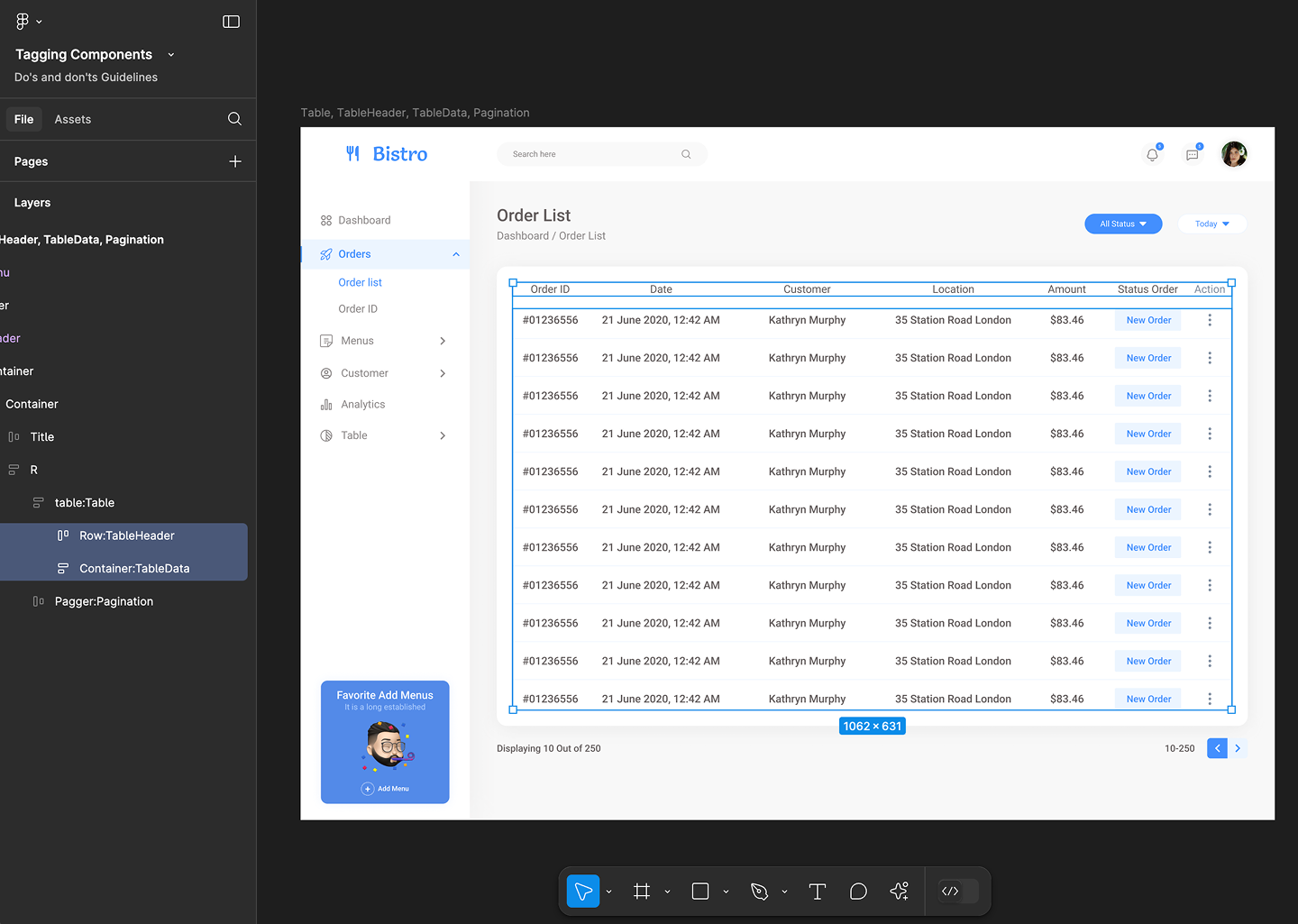Click the Pages section header
The height and width of the screenshot is (924, 1298).
tap(32, 161)
